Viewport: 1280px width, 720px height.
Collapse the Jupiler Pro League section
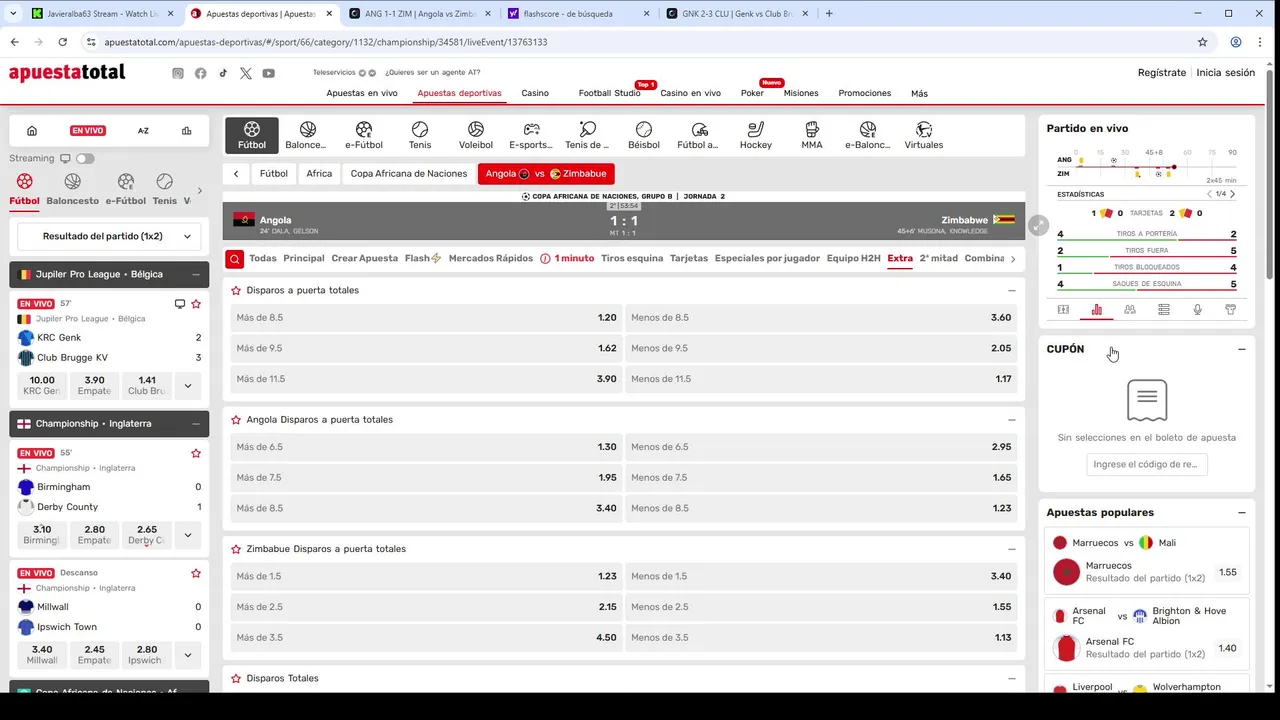[x=196, y=274]
